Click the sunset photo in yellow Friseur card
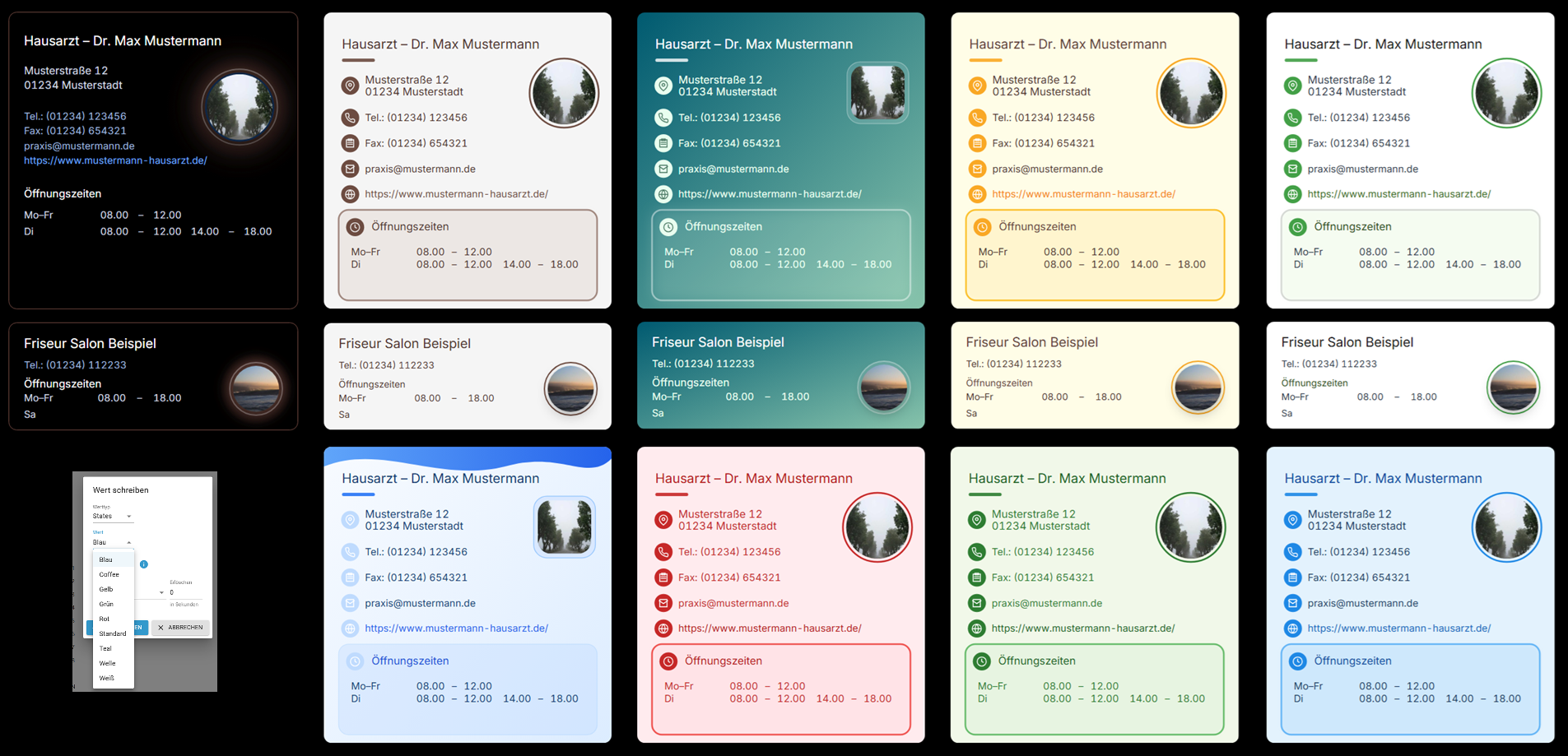The image size is (1568, 756). [x=1198, y=387]
